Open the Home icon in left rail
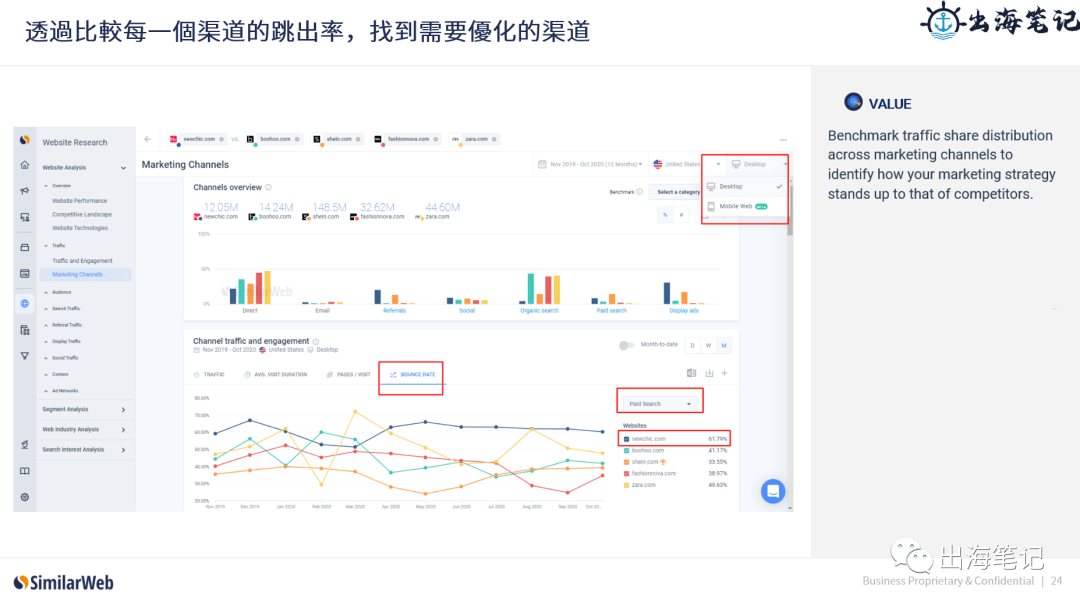 (x=25, y=165)
